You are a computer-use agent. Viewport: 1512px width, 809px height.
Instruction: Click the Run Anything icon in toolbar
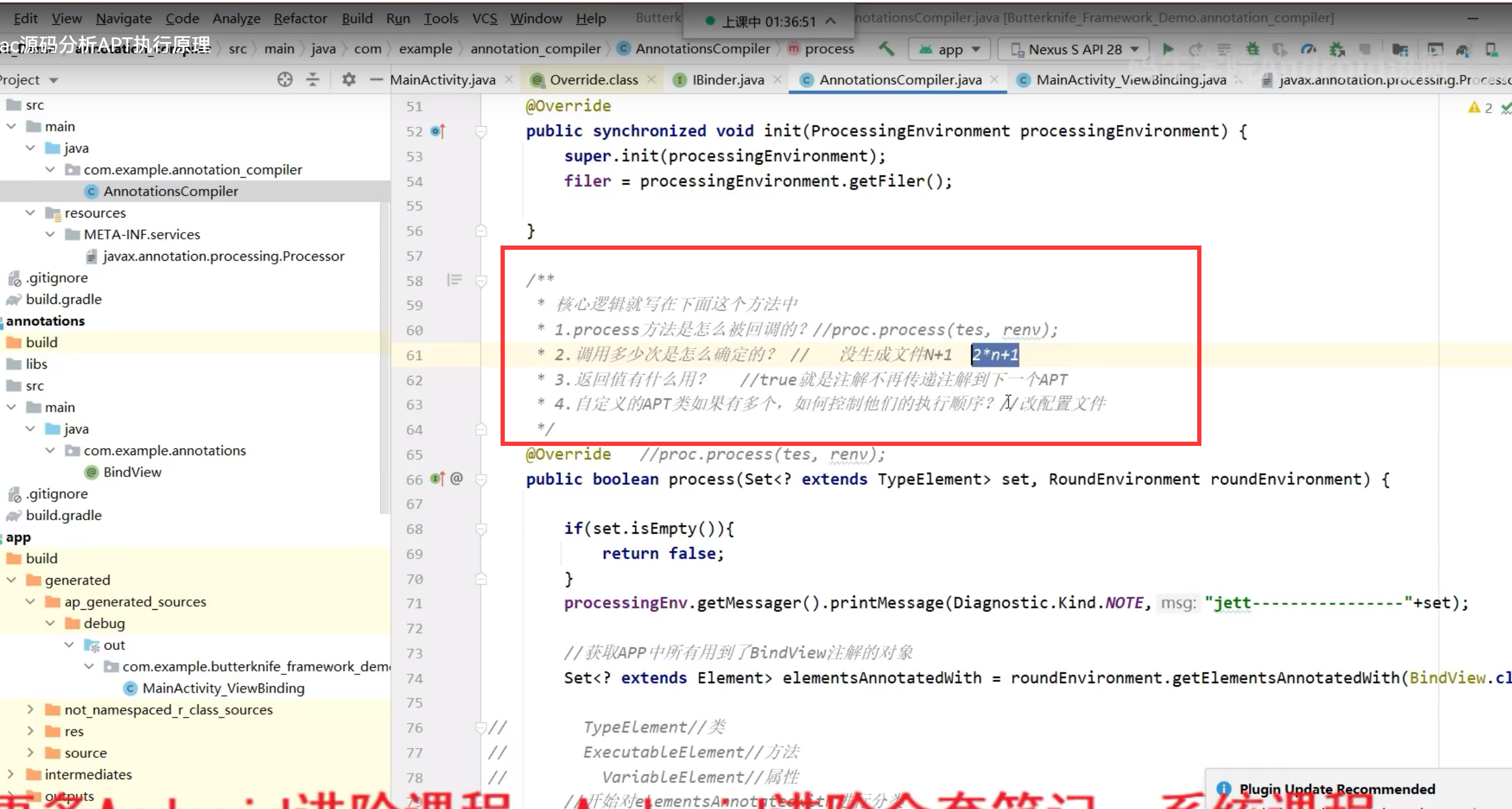click(1435, 49)
